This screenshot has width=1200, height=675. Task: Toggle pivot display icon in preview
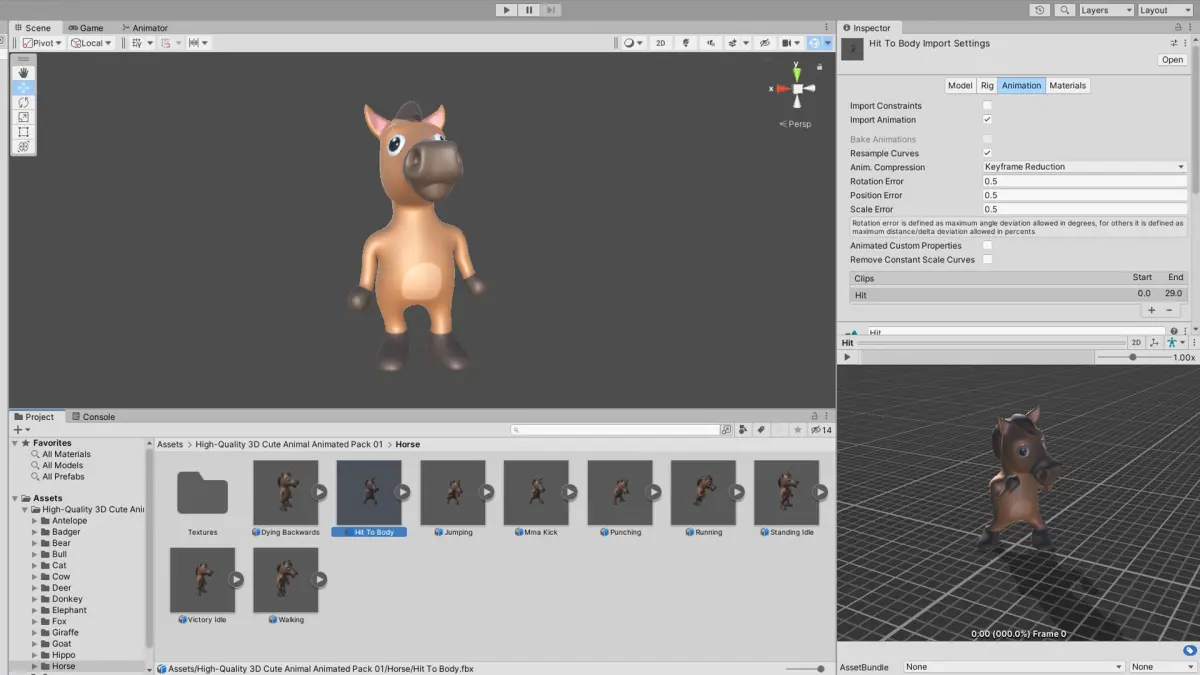pos(1154,342)
